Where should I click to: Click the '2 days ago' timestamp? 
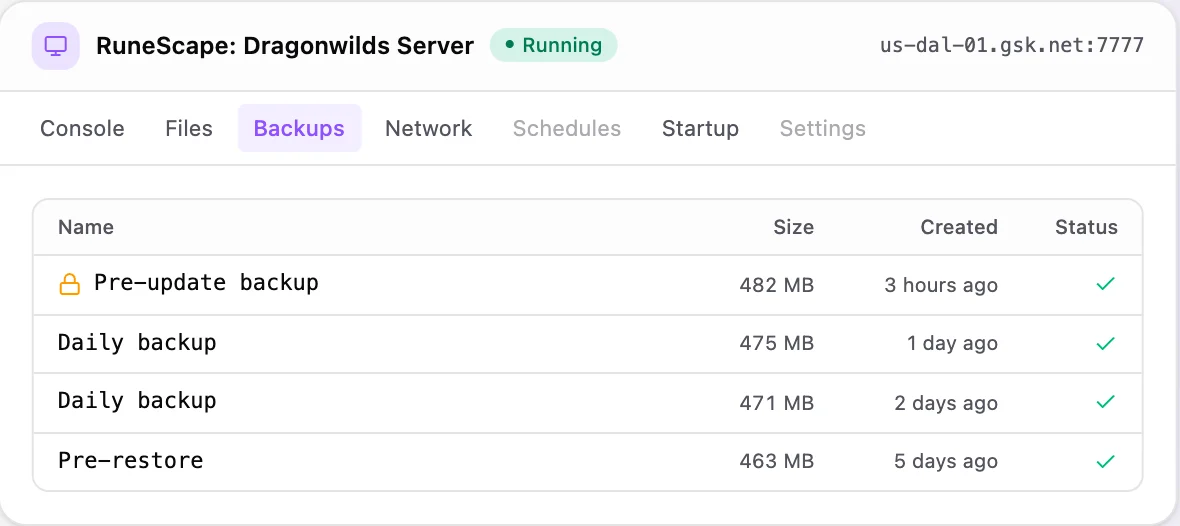pos(946,403)
